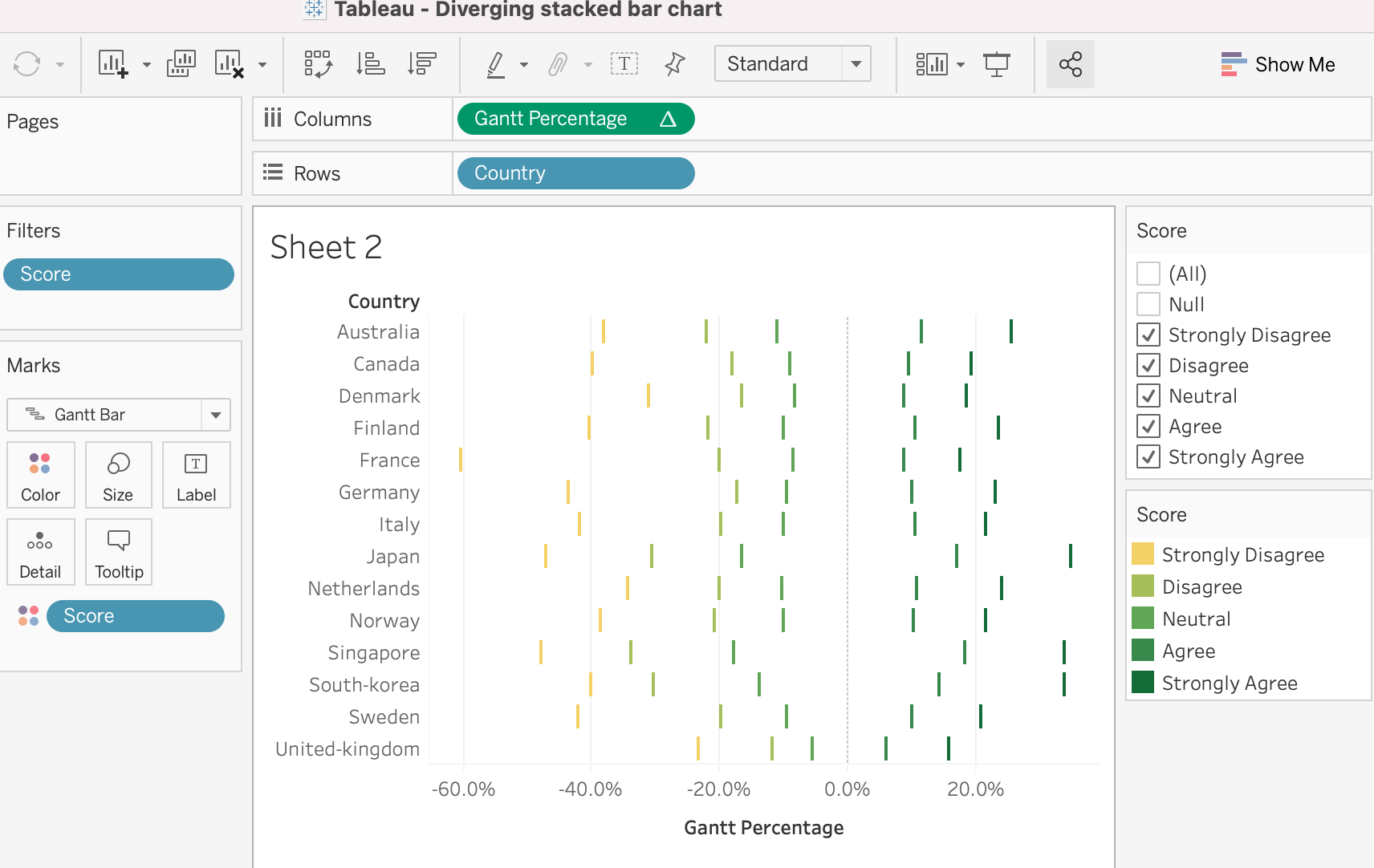This screenshot has height=868, width=1374.
Task: Open the Standard fit dropdown
Action: pos(856,64)
